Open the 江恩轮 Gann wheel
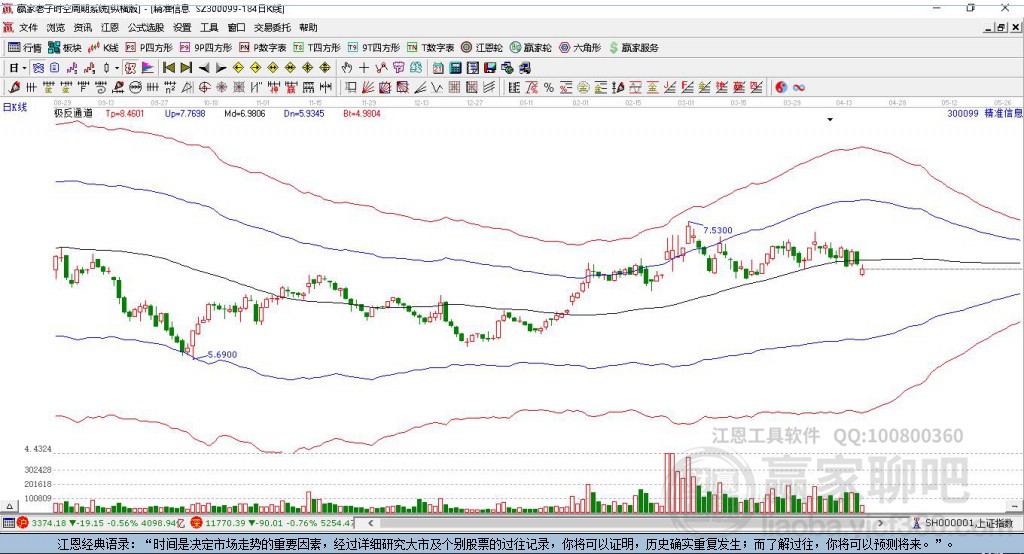Screen dimensions: 1024x554 (482, 48)
